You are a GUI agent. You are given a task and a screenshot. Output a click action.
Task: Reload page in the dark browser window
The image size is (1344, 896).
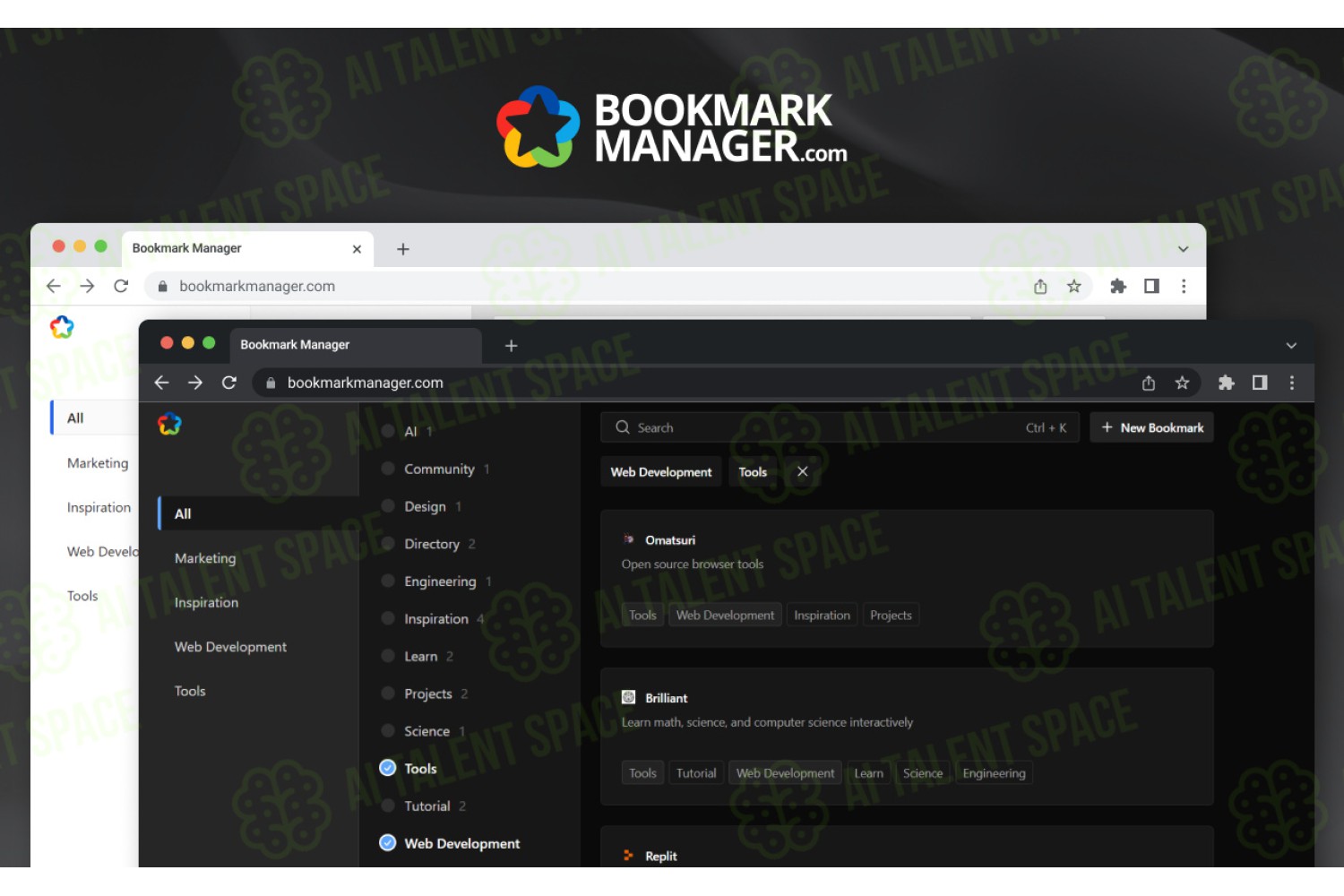[x=229, y=383]
